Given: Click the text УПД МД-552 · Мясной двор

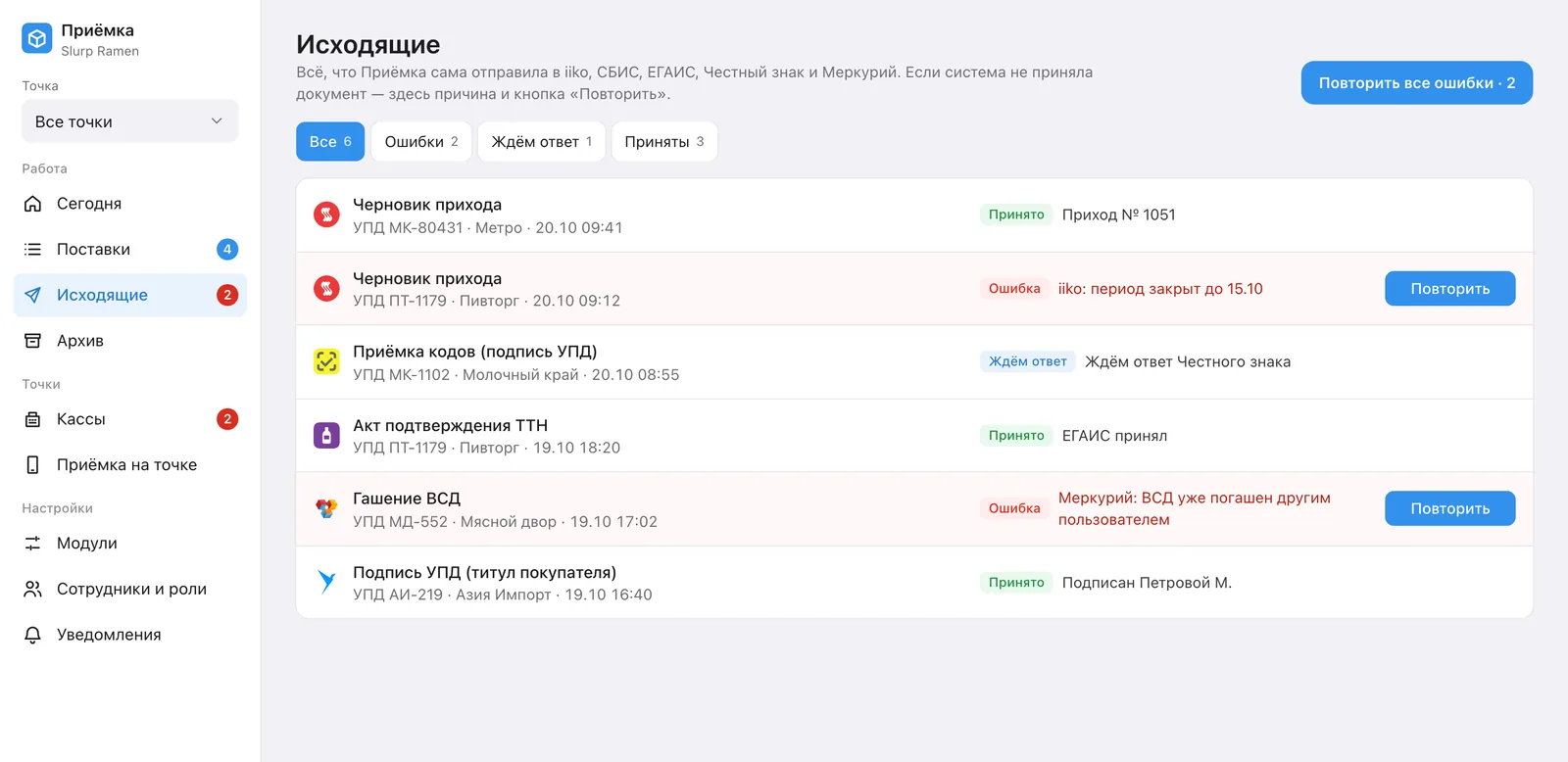Looking at the screenshot, I should 455,522.
